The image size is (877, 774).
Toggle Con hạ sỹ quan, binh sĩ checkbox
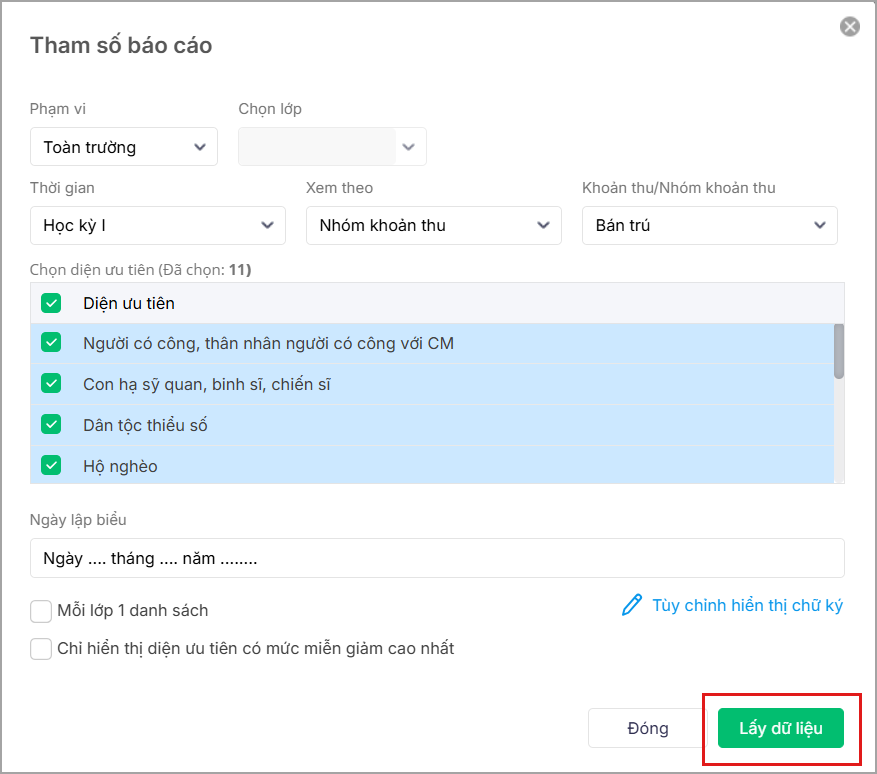pyautogui.click(x=51, y=384)
